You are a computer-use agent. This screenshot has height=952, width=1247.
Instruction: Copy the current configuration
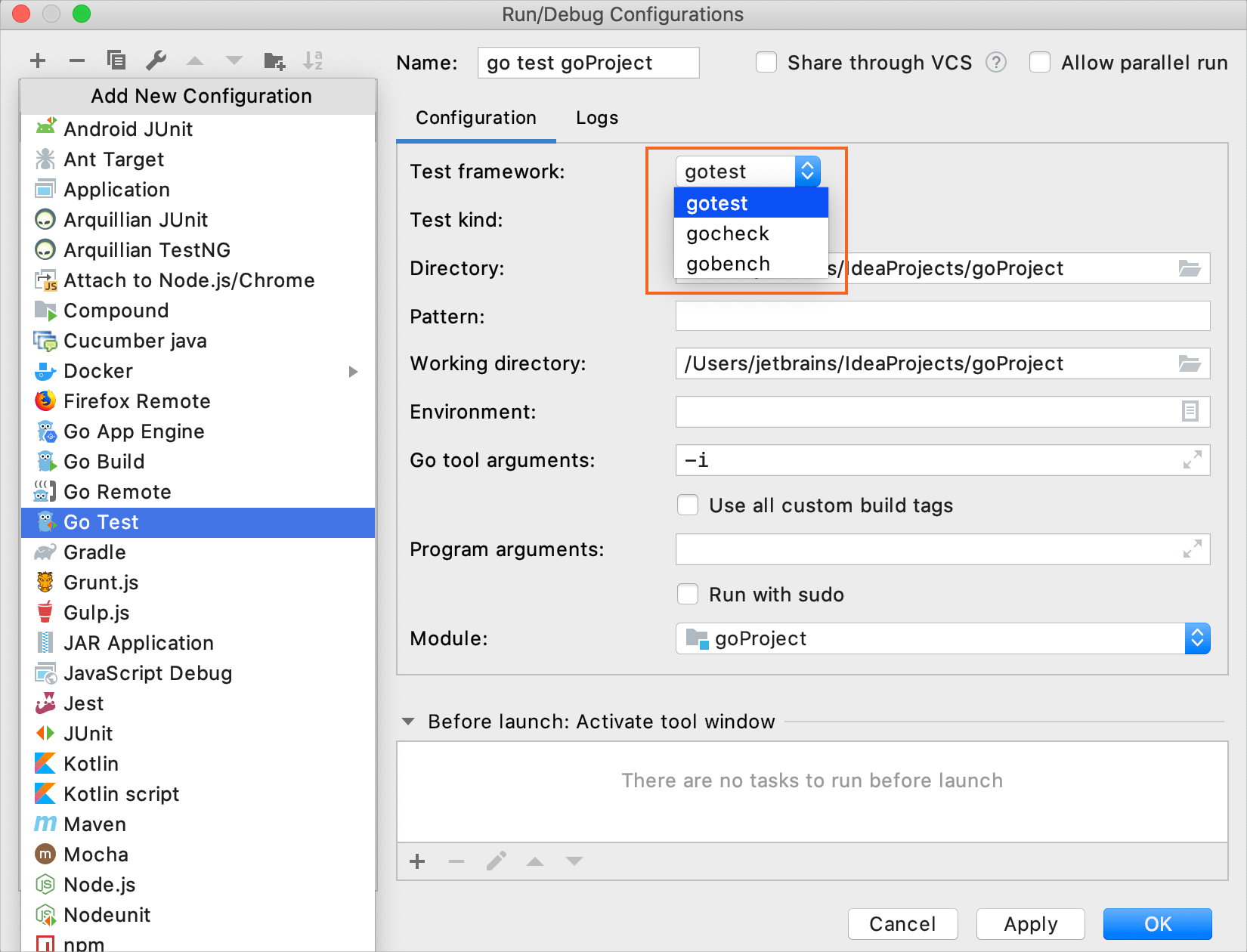[x=116, y=60]
